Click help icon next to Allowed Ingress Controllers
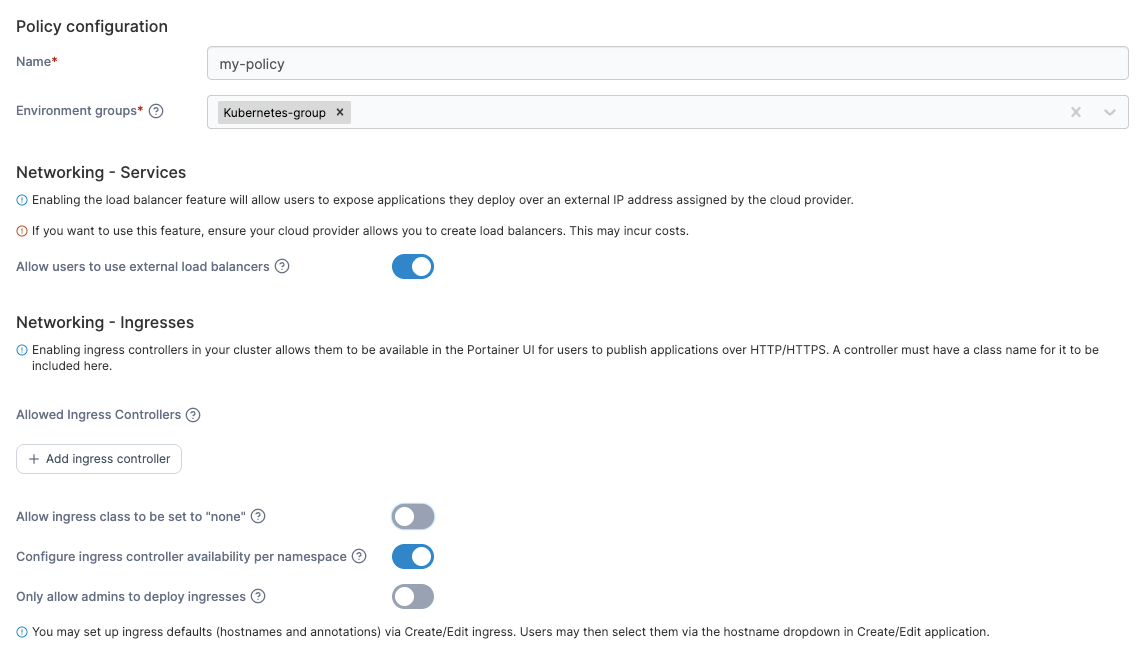The height and width of the screenshot is (648, 1146). tap(193, 415)
